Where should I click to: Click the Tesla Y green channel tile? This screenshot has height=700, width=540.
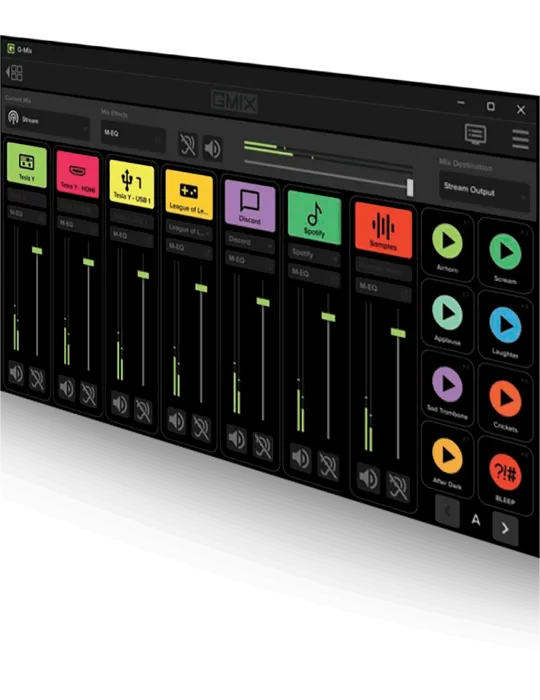click(27, 166)
